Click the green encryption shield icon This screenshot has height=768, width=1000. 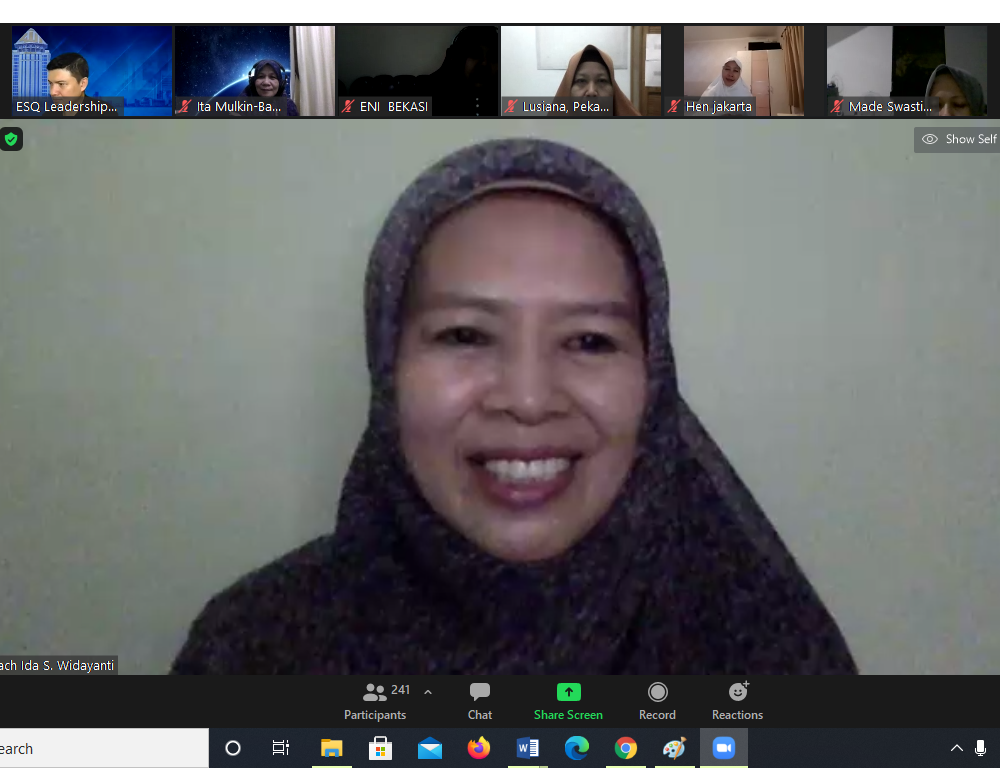tap(11, 139)
